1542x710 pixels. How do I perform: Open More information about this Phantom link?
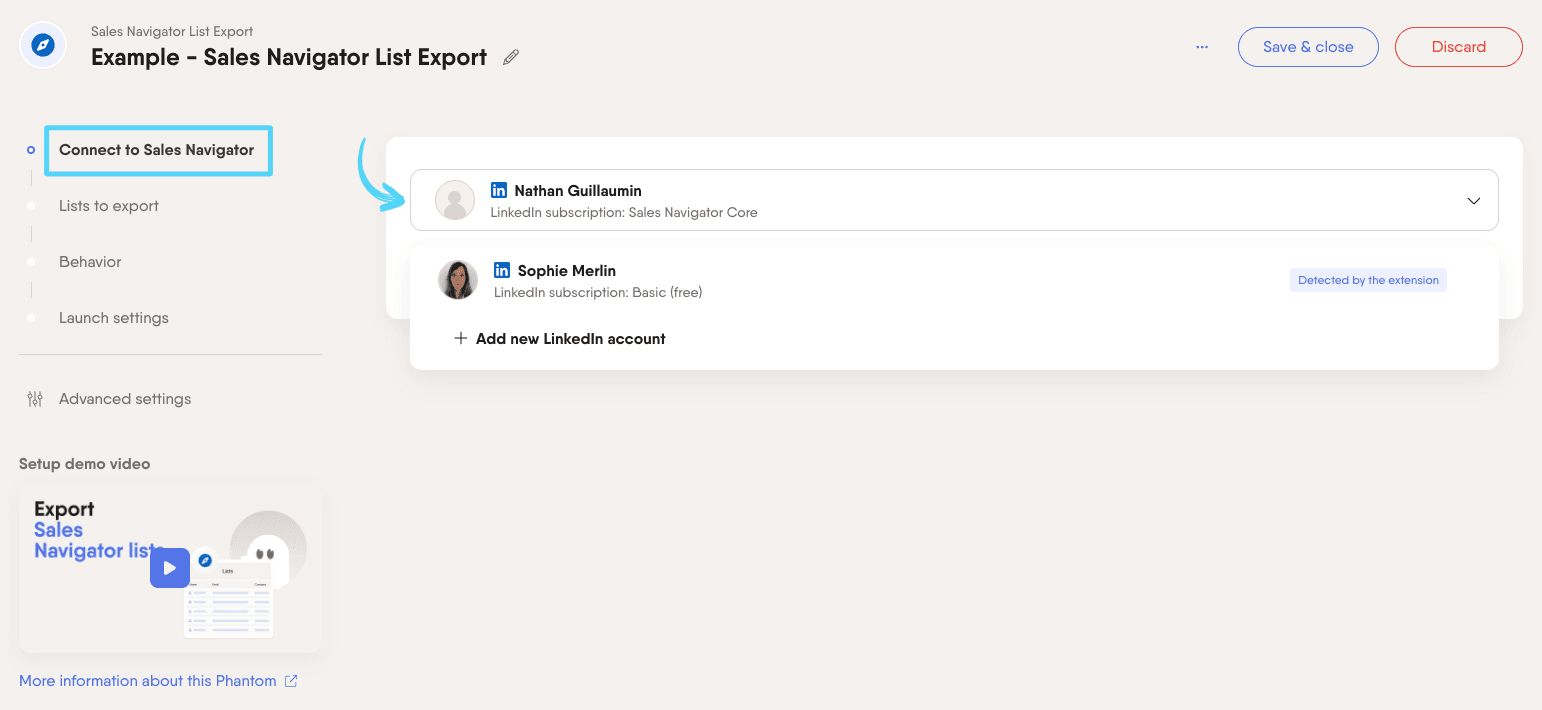tap(148, 681)
